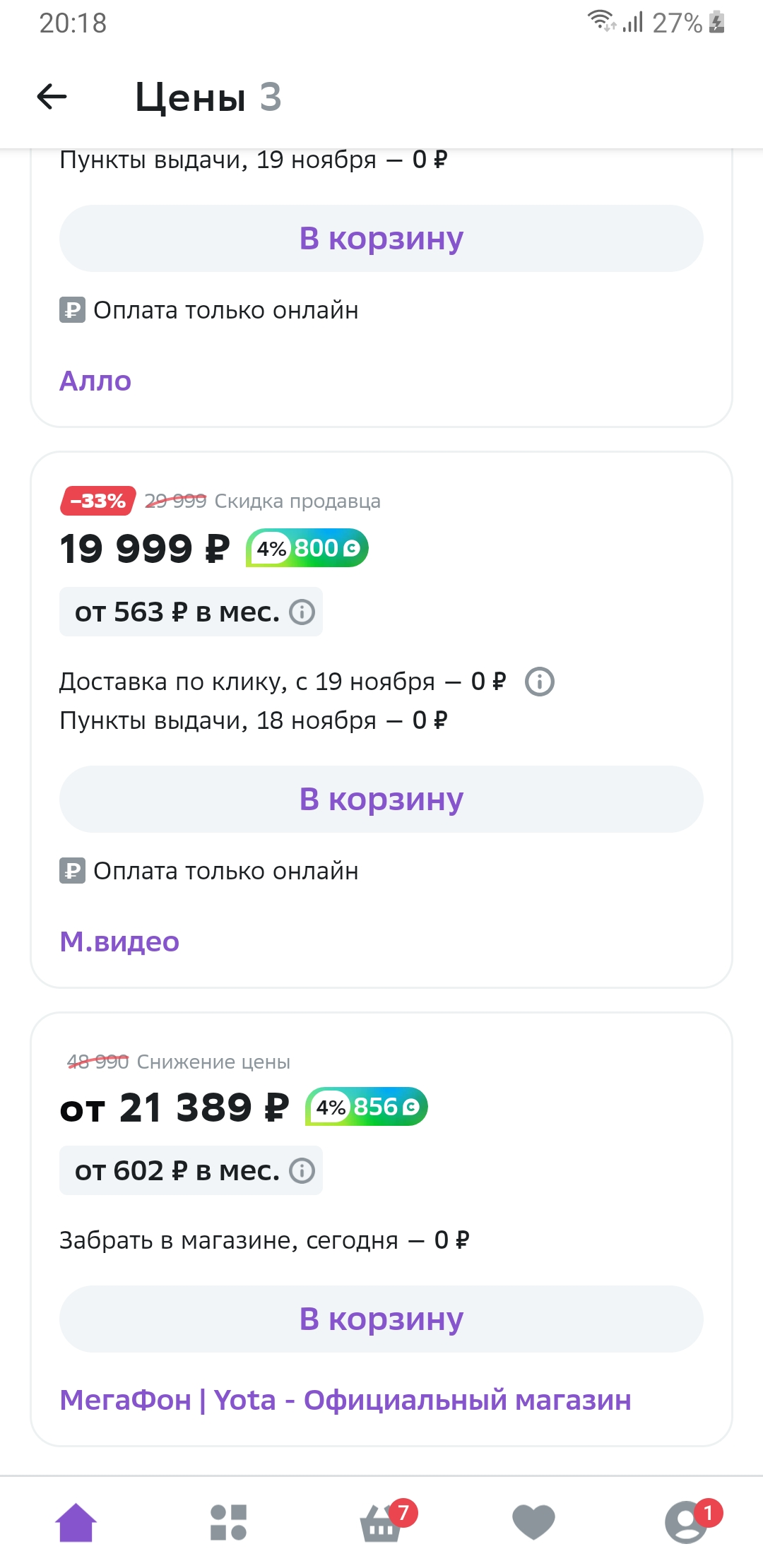Add the МегаФон offer to cart
The width and height of the screenshot is (763, 1568).
coord(381,1319)
